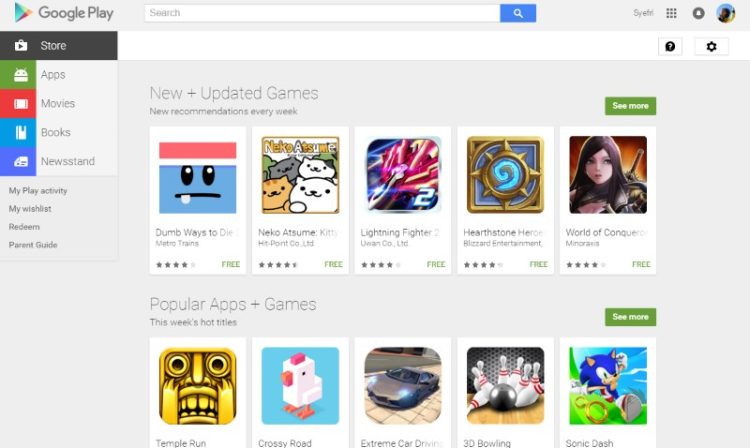Open the Google apps grid icon

pyautogui.click(x=672, y=13)
